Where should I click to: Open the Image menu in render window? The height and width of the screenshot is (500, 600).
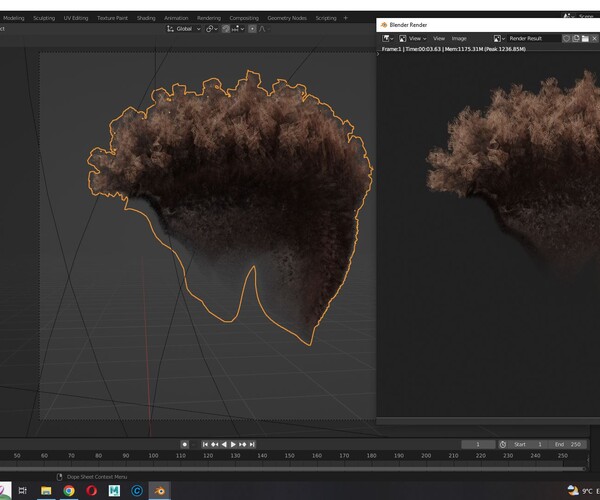click(459, 38)
